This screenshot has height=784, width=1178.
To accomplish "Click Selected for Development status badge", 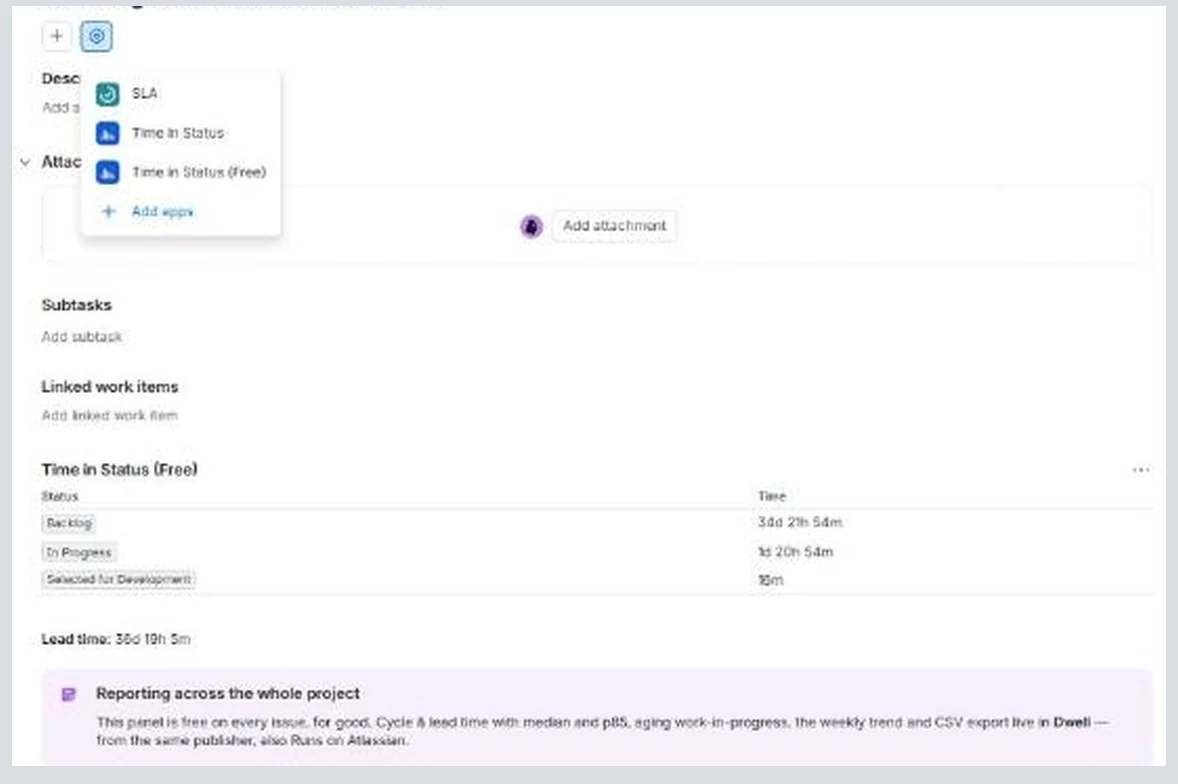I will pos(119,580).
